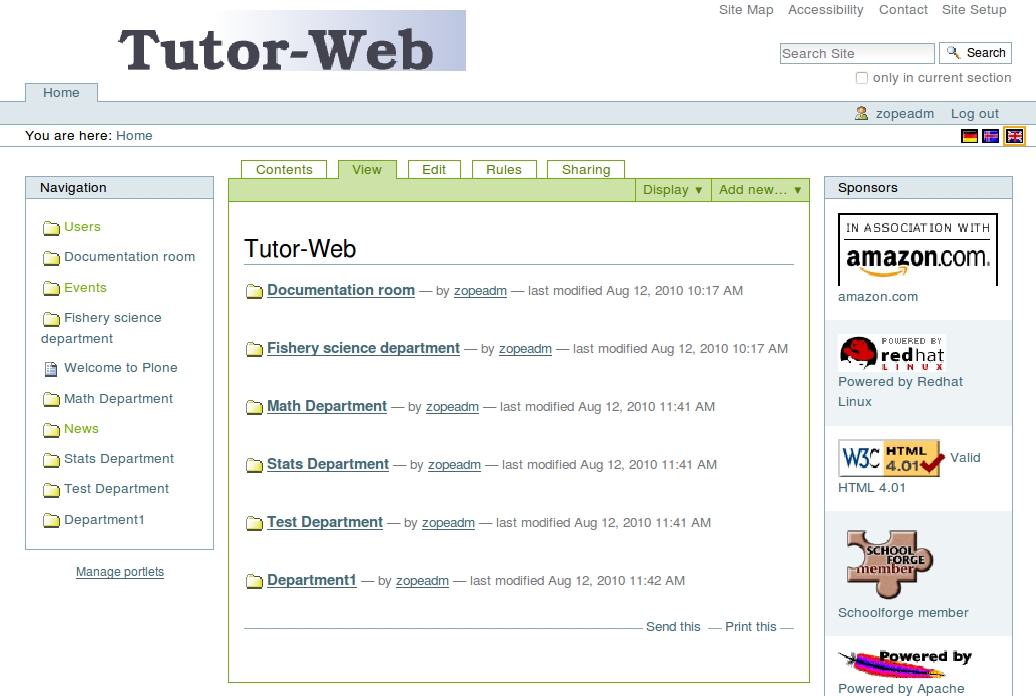Image resolution: width=1036 pixels, height=696 pixels.
Task: Click folder icon next to Stats Department heading
Action: [254, 466]
